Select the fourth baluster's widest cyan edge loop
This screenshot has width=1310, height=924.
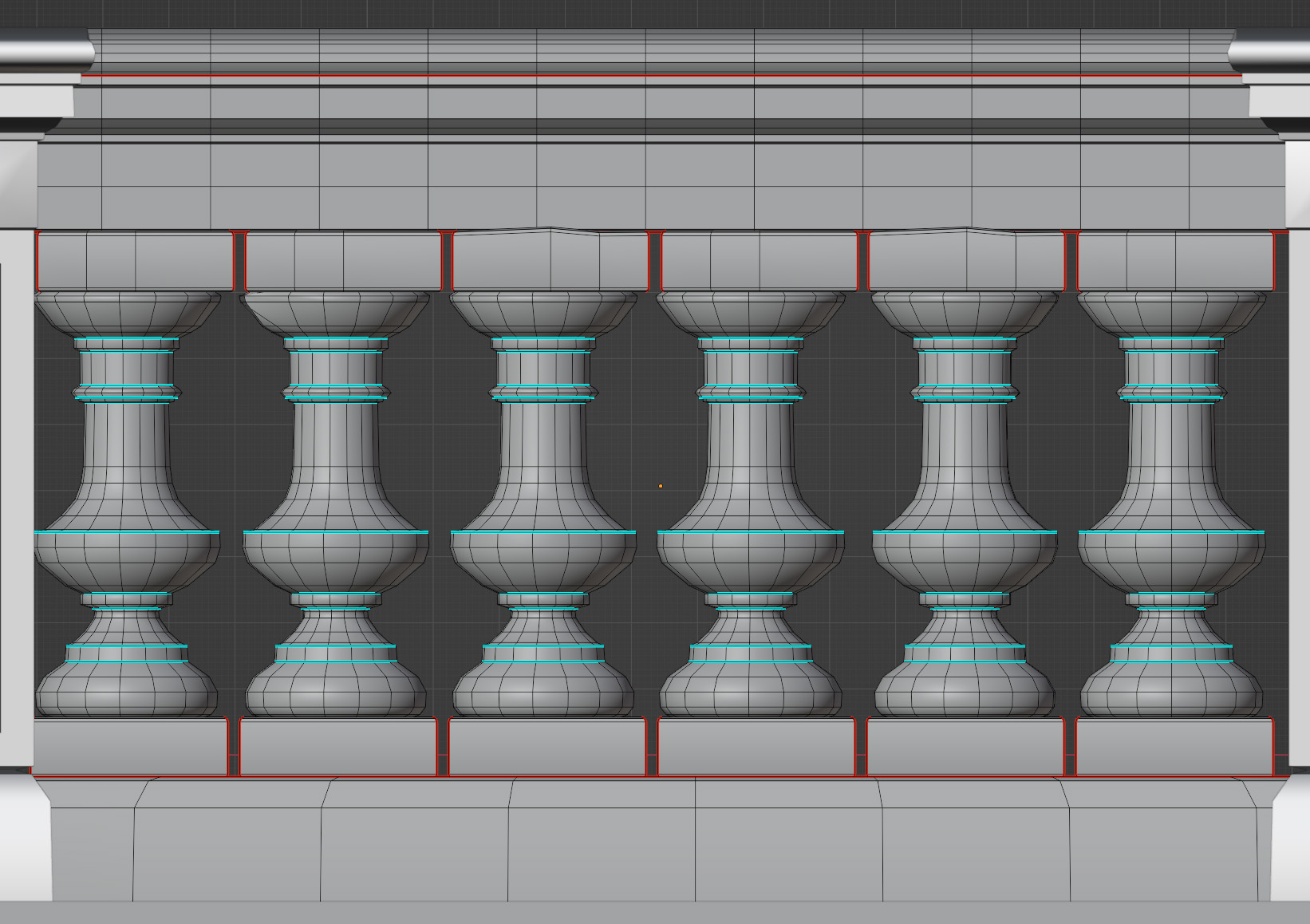750,532
